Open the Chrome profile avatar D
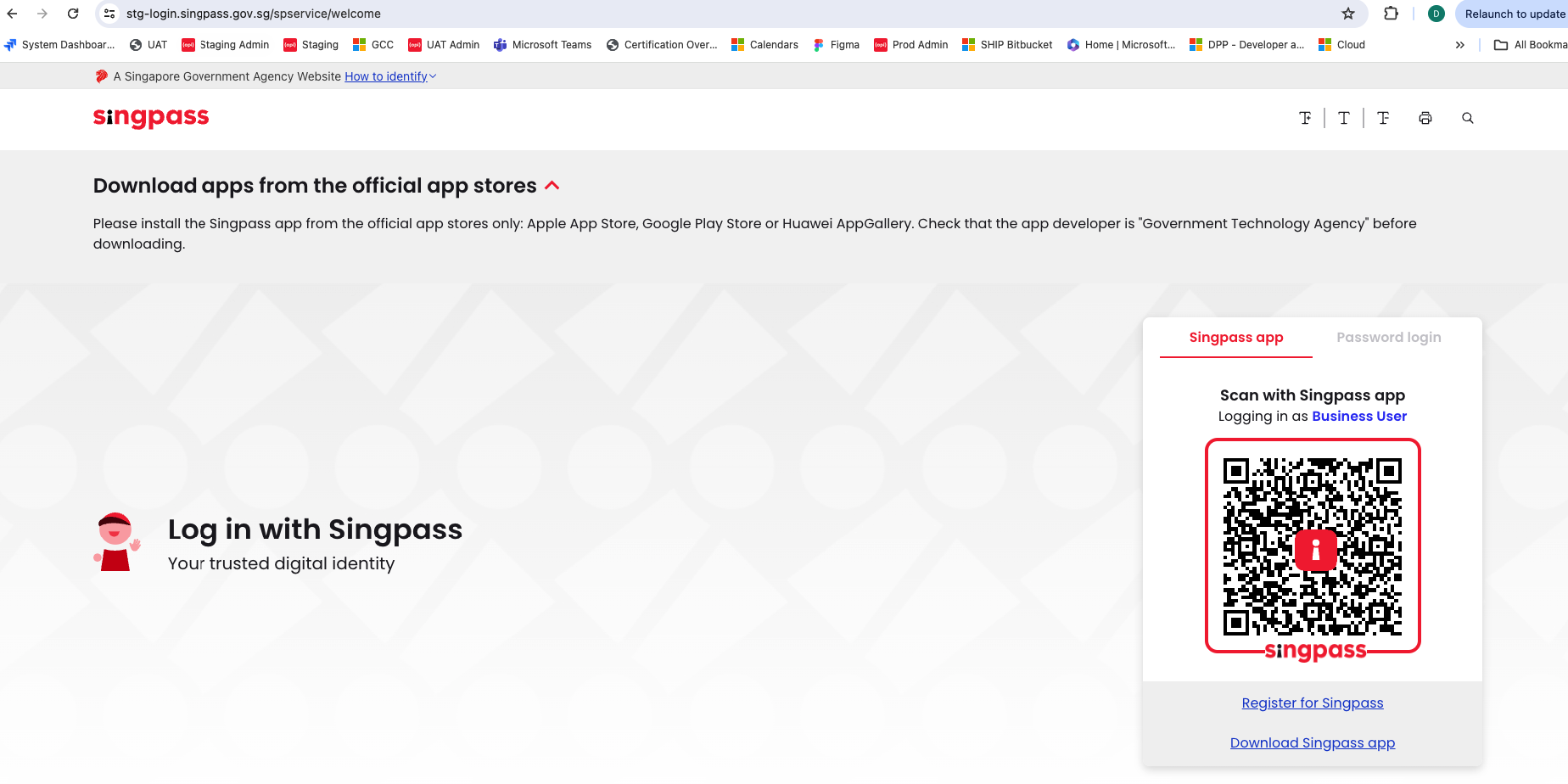Viewport: 1568px width, 784px height. [x=1436, y=14]
